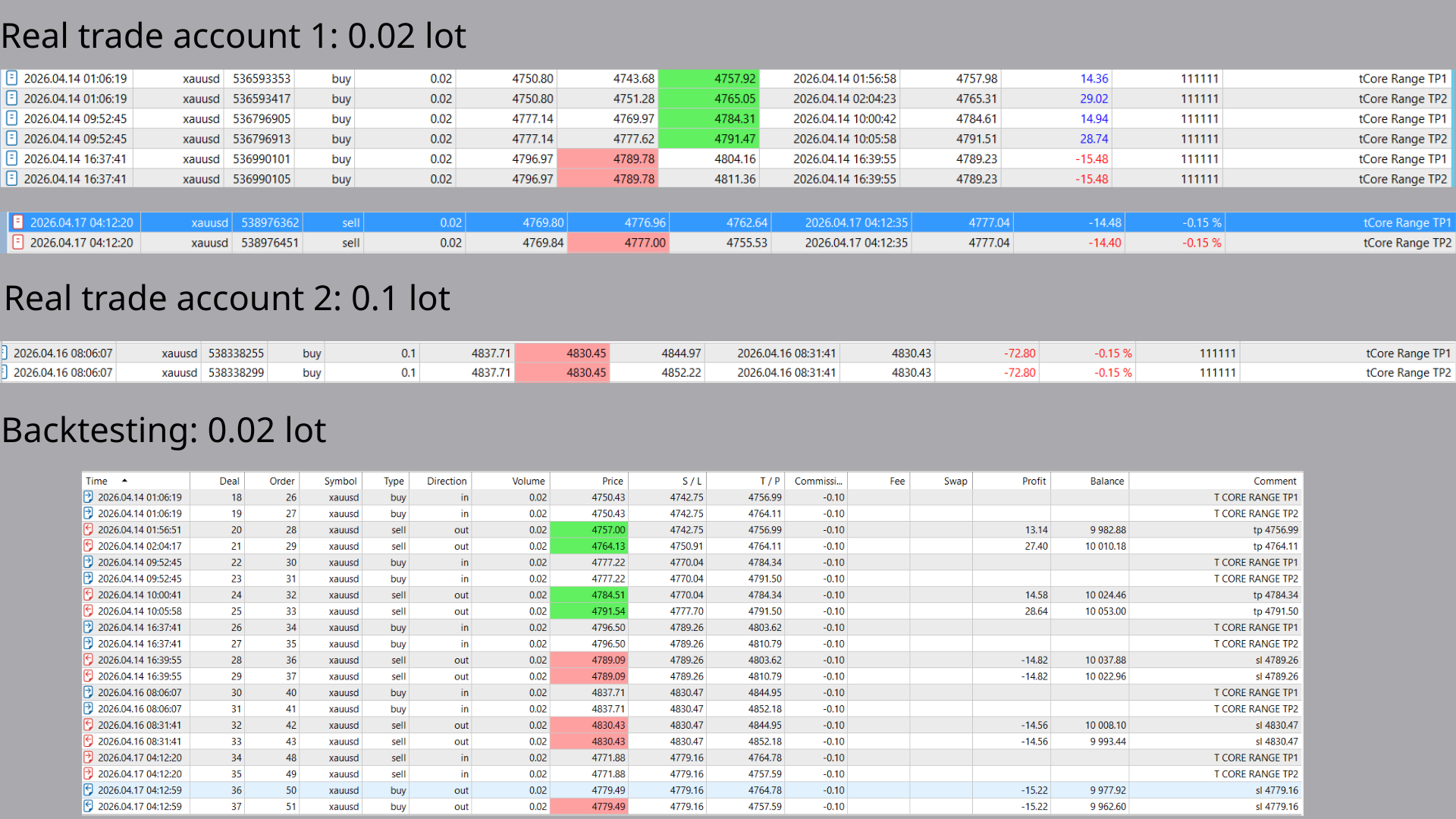Click the deal 20 out-trade row icon

point(88,530)
